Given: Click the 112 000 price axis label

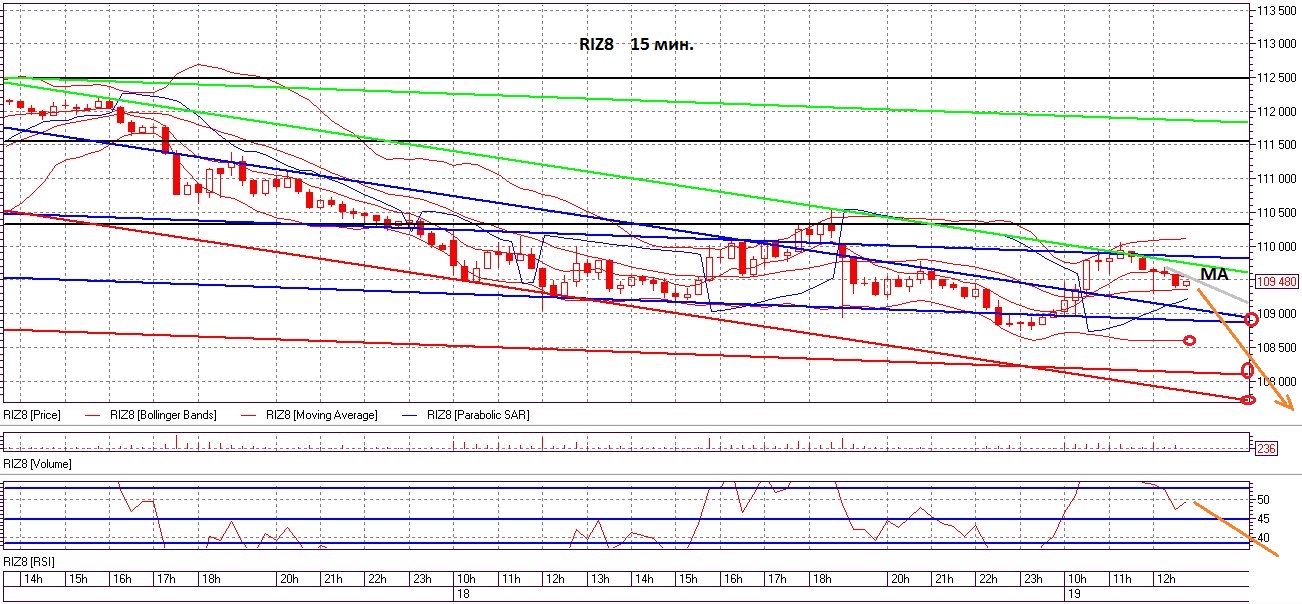Looking at the screenshot, I should point(1275,111).
